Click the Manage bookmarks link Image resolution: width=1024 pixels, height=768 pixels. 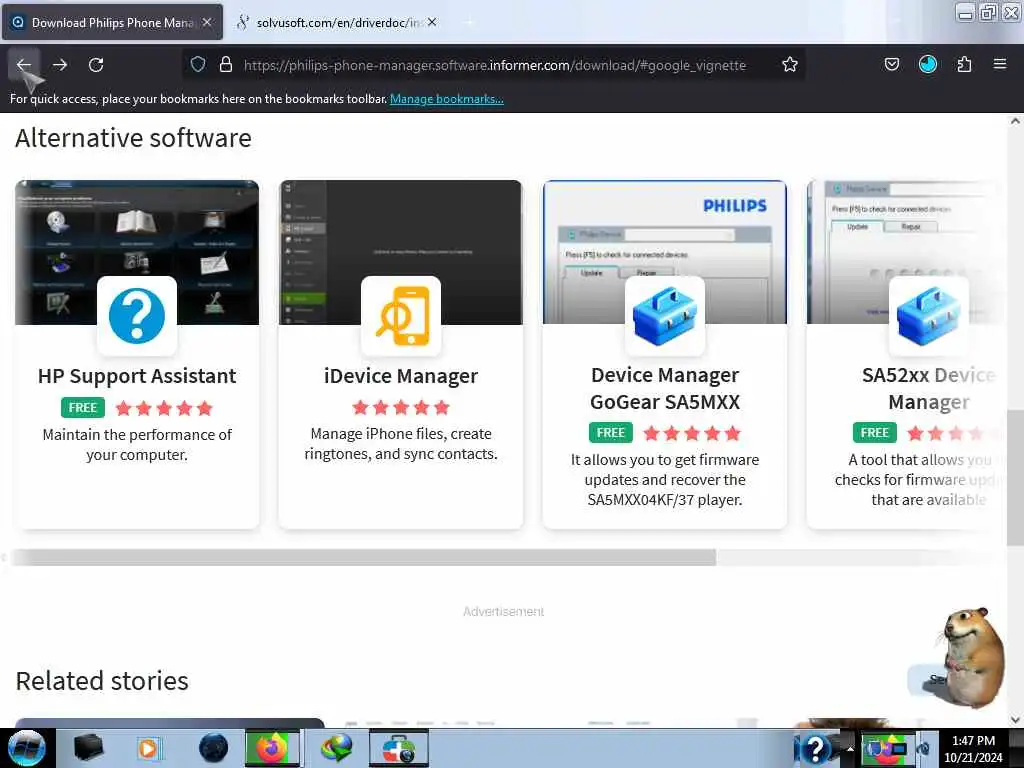click(447, 99)
